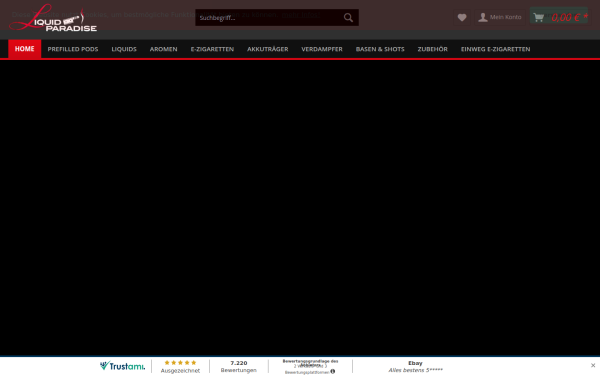Open the PREFILLED PODS category
Image resolution: width=600 pixels, height=375 pixels.
(x=73, y=49)
